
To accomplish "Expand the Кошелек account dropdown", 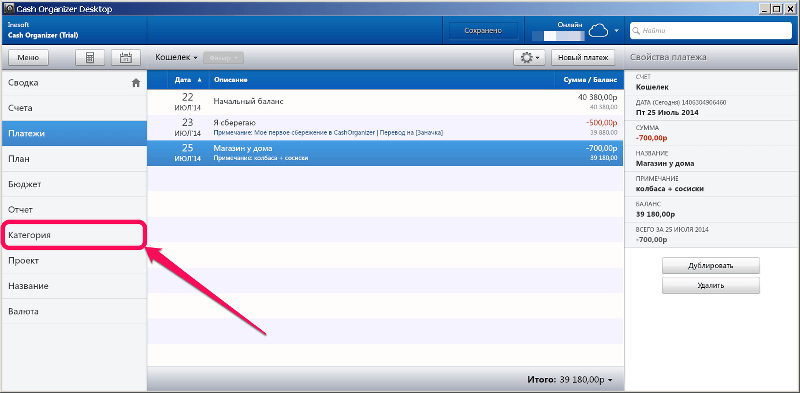I will [x=176, y=58].
